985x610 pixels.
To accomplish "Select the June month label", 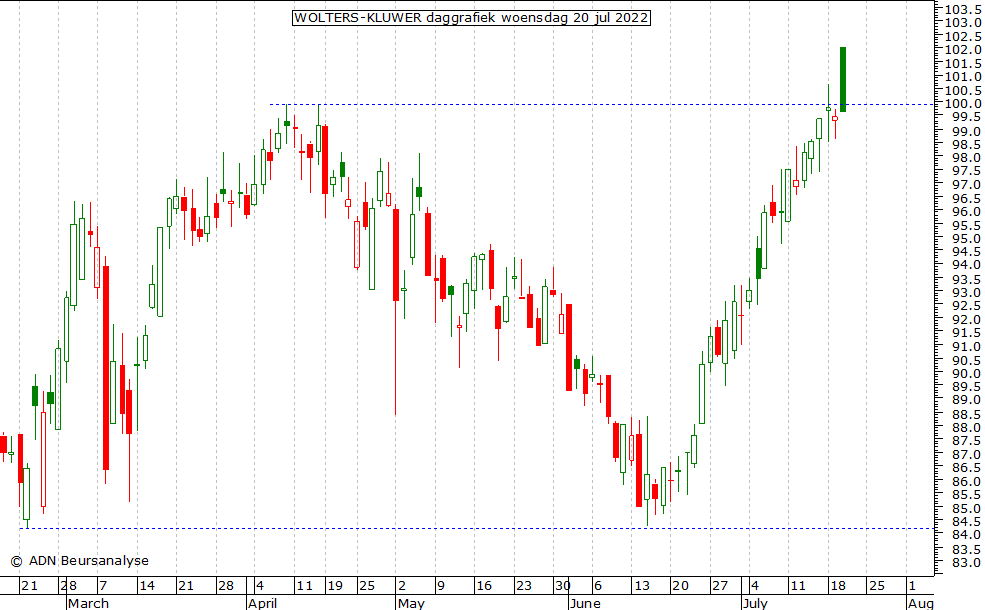I will coord(585,603).
